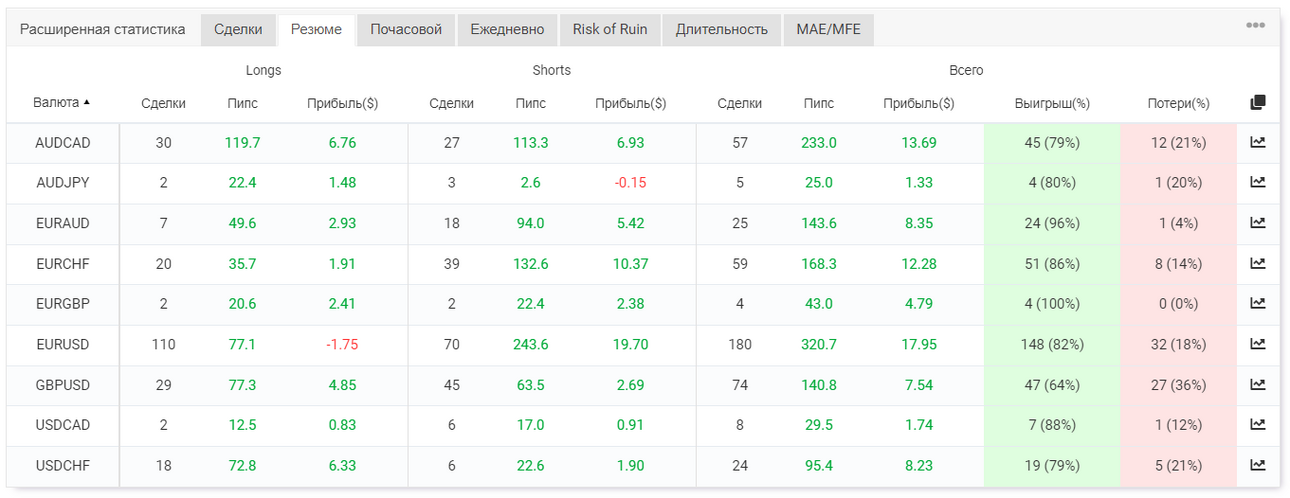Click the EURCHF win cell 51 (86%)

pos(1052,264)
